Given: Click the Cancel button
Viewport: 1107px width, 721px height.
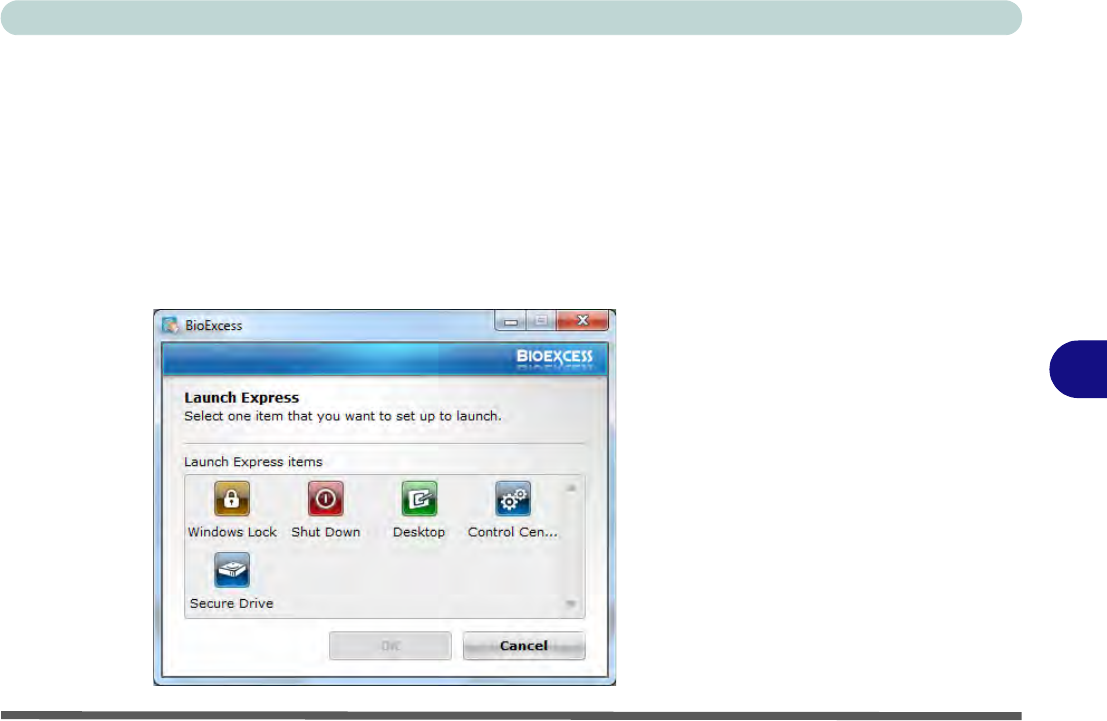Looking at the screenshot, I should pyautogui.click(x=524, y=645).
